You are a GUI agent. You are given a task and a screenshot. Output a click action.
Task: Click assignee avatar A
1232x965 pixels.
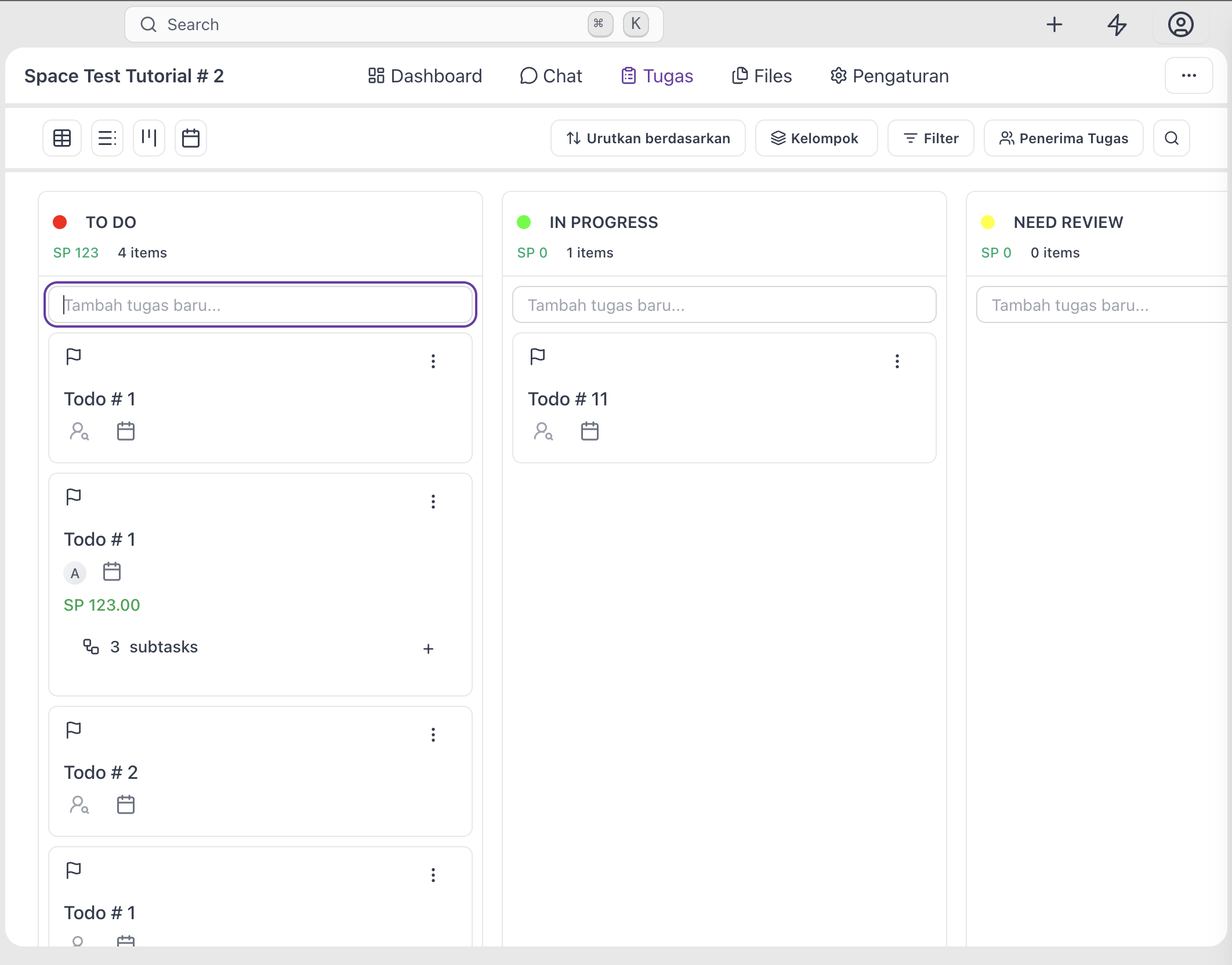coord(75,573)
